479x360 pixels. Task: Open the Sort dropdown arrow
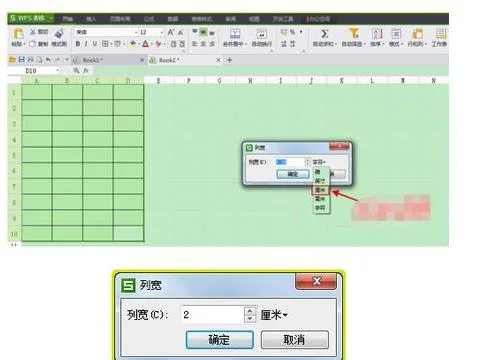pos(384,44)
